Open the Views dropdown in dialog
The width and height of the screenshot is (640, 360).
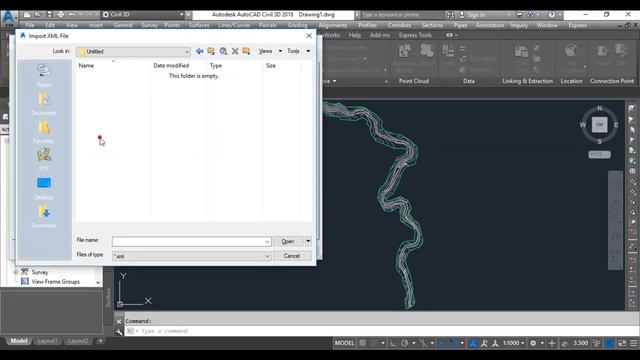[x=270, y=51]
